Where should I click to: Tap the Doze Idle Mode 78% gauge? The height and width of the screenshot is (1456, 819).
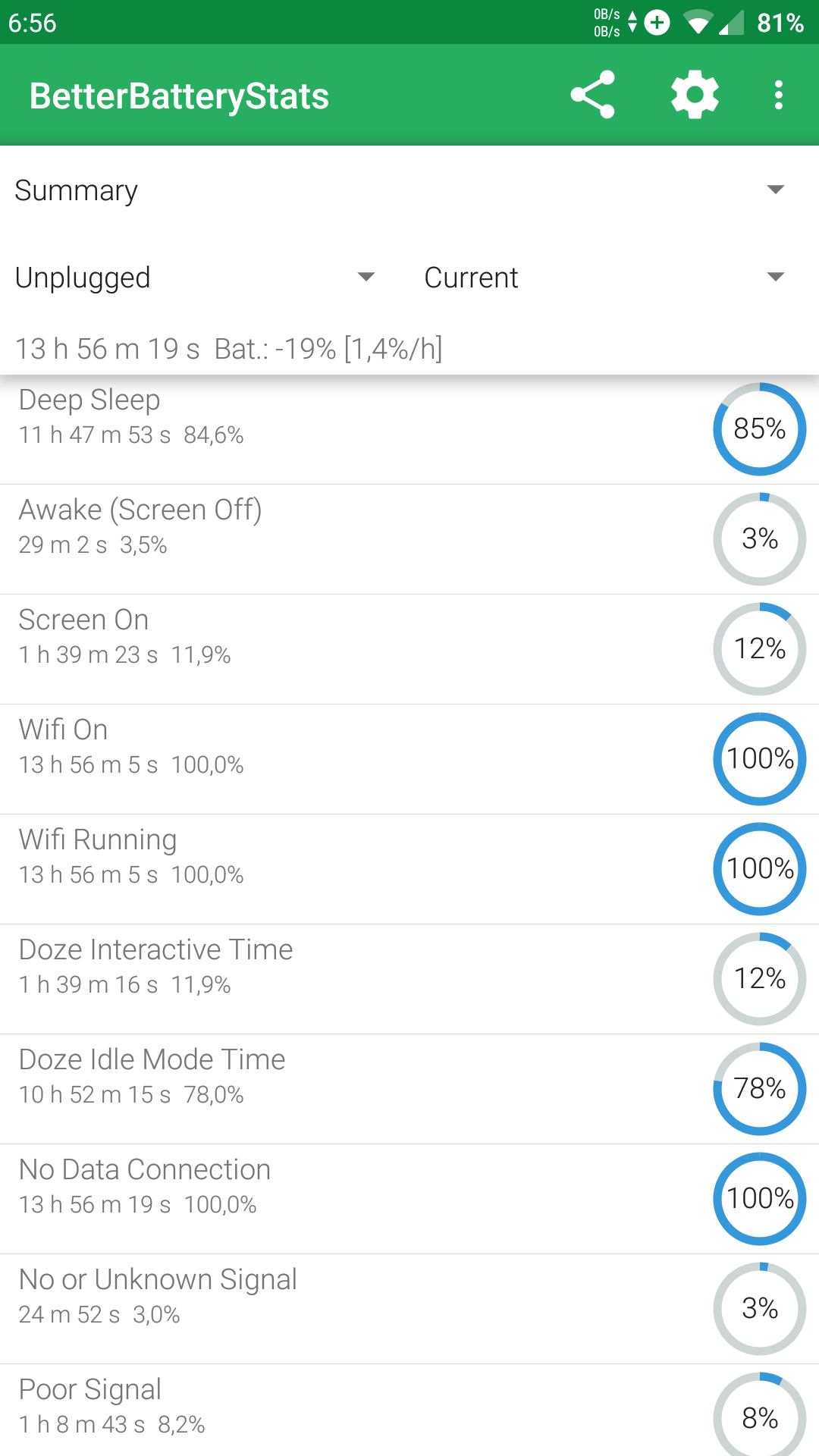coord(759,1089)
